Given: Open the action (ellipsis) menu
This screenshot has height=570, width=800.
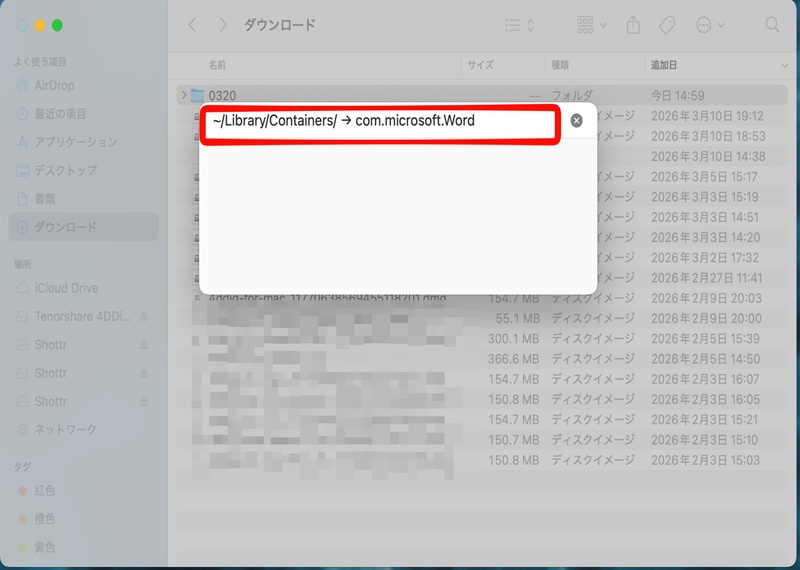Looking at the screenshot, I should [x=710, y=25].
